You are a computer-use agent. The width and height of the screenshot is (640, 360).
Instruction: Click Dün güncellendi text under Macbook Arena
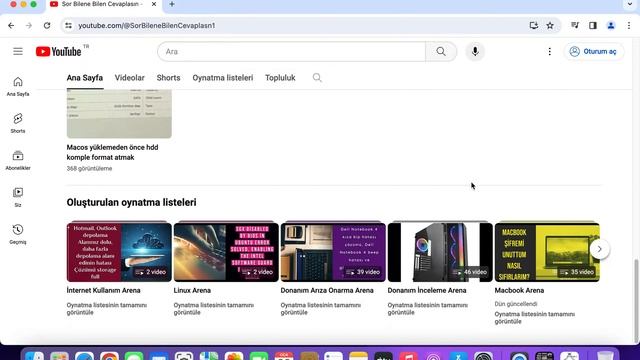pos(516,304)
